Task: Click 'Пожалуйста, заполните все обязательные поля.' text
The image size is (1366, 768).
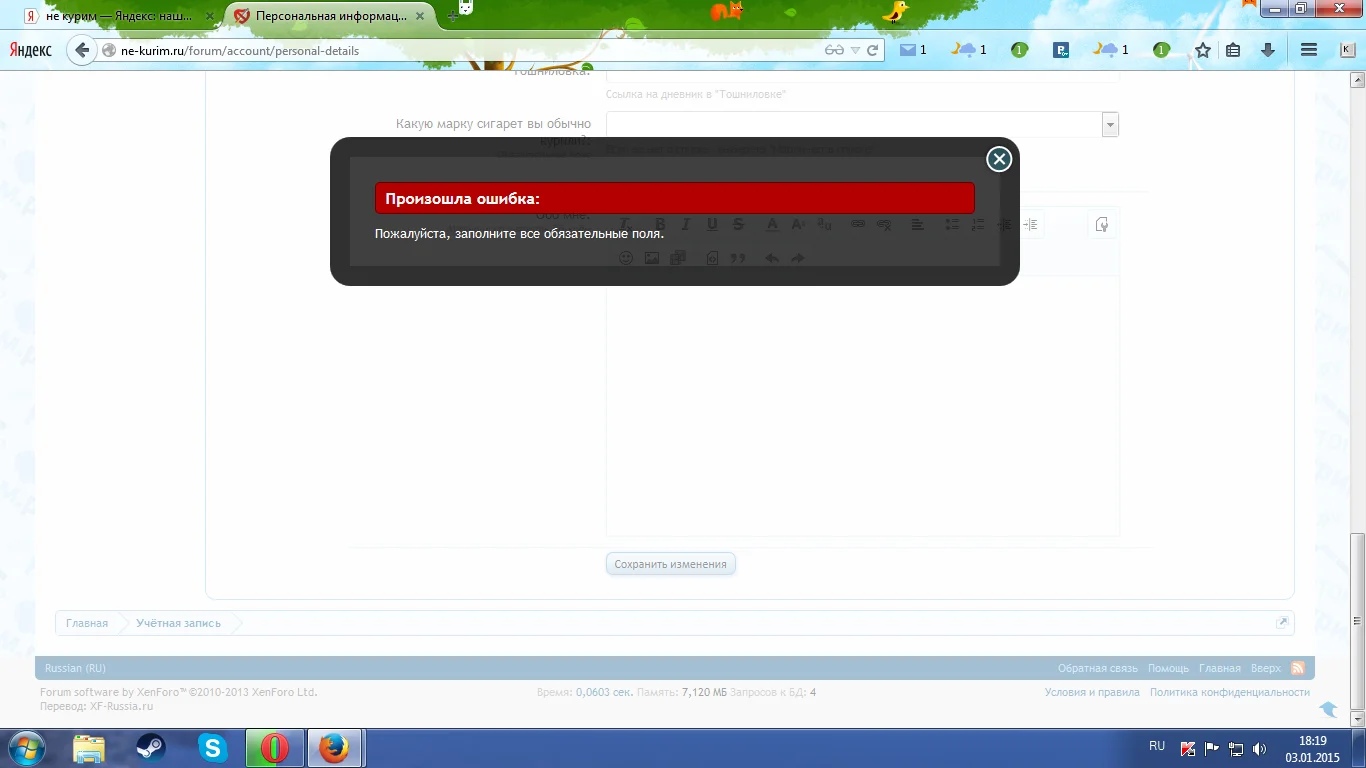Action: pos(520,234)
